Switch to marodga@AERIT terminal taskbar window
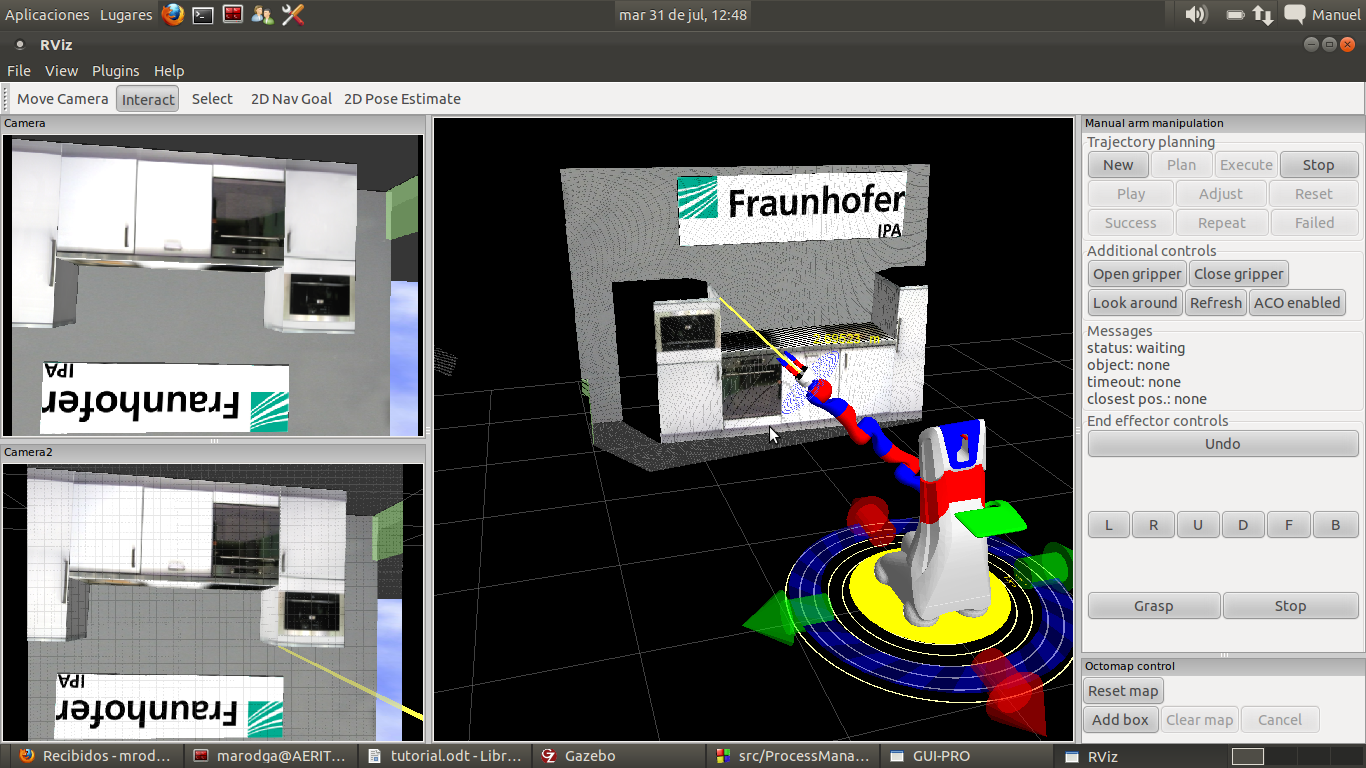The width and height of the screenshot is (1366, 768). tap(270, 756)
